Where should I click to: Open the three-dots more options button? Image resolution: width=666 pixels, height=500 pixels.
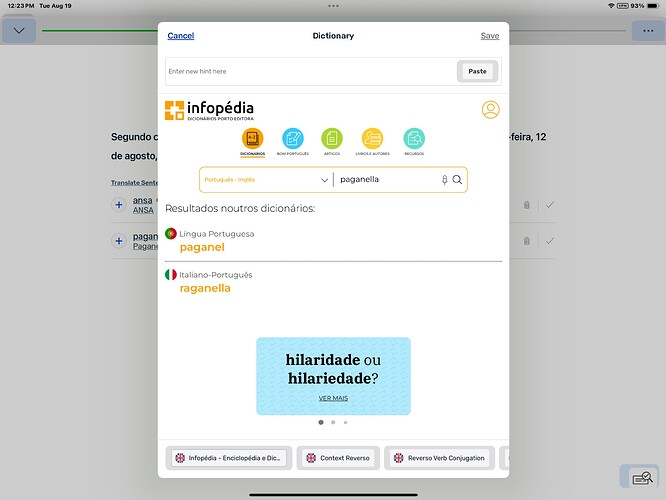tap(648, 31)
